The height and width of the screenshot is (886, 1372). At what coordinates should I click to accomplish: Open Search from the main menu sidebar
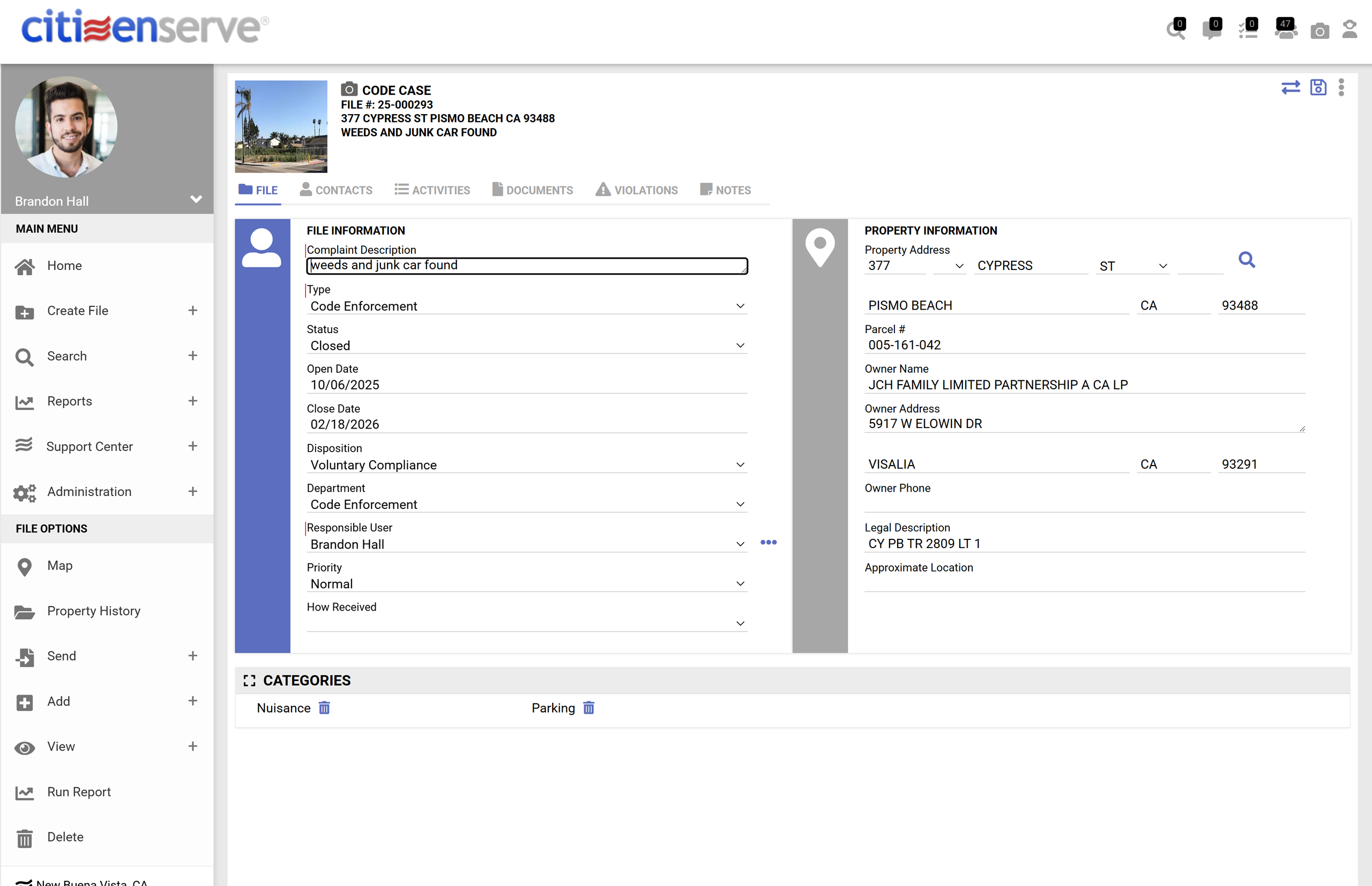point(67,356)
